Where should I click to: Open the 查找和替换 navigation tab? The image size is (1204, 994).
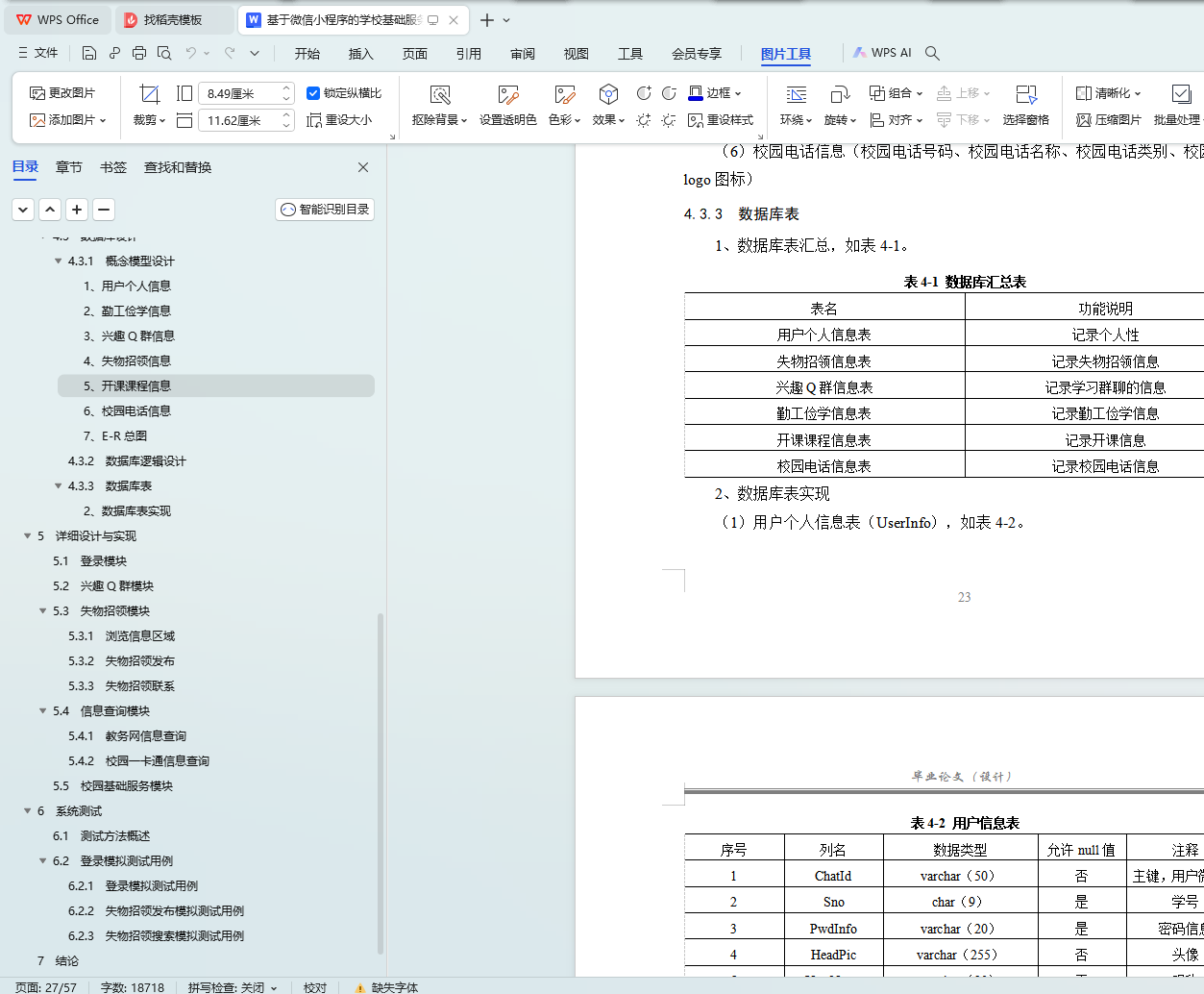coord(178,167)
